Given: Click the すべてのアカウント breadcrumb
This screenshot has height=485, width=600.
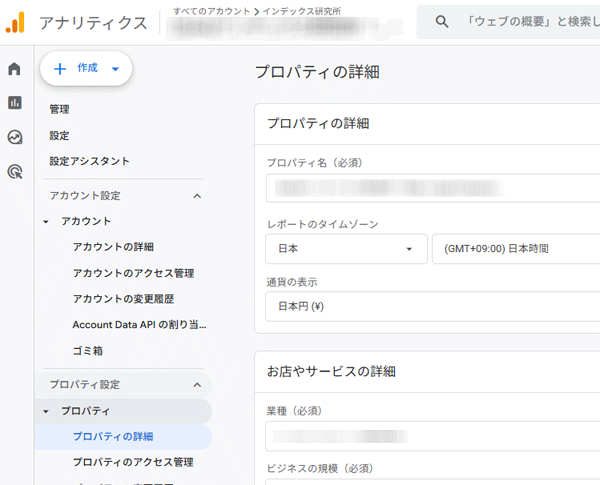Looking at the screenshot, I should [x=212, y=10].
